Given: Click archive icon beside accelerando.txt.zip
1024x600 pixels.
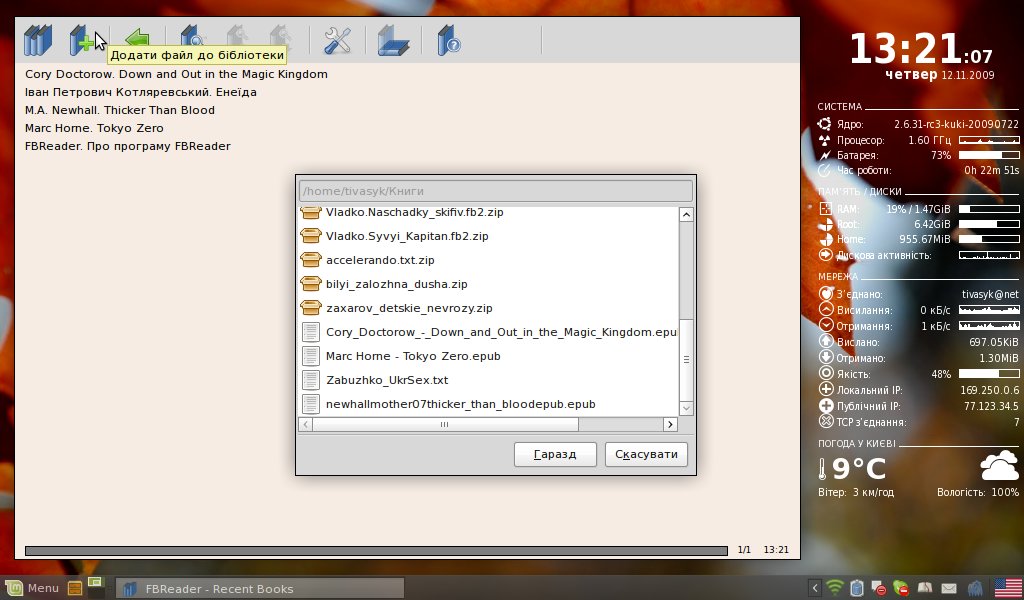Looking at the screenshot, I should pos(311,260).
